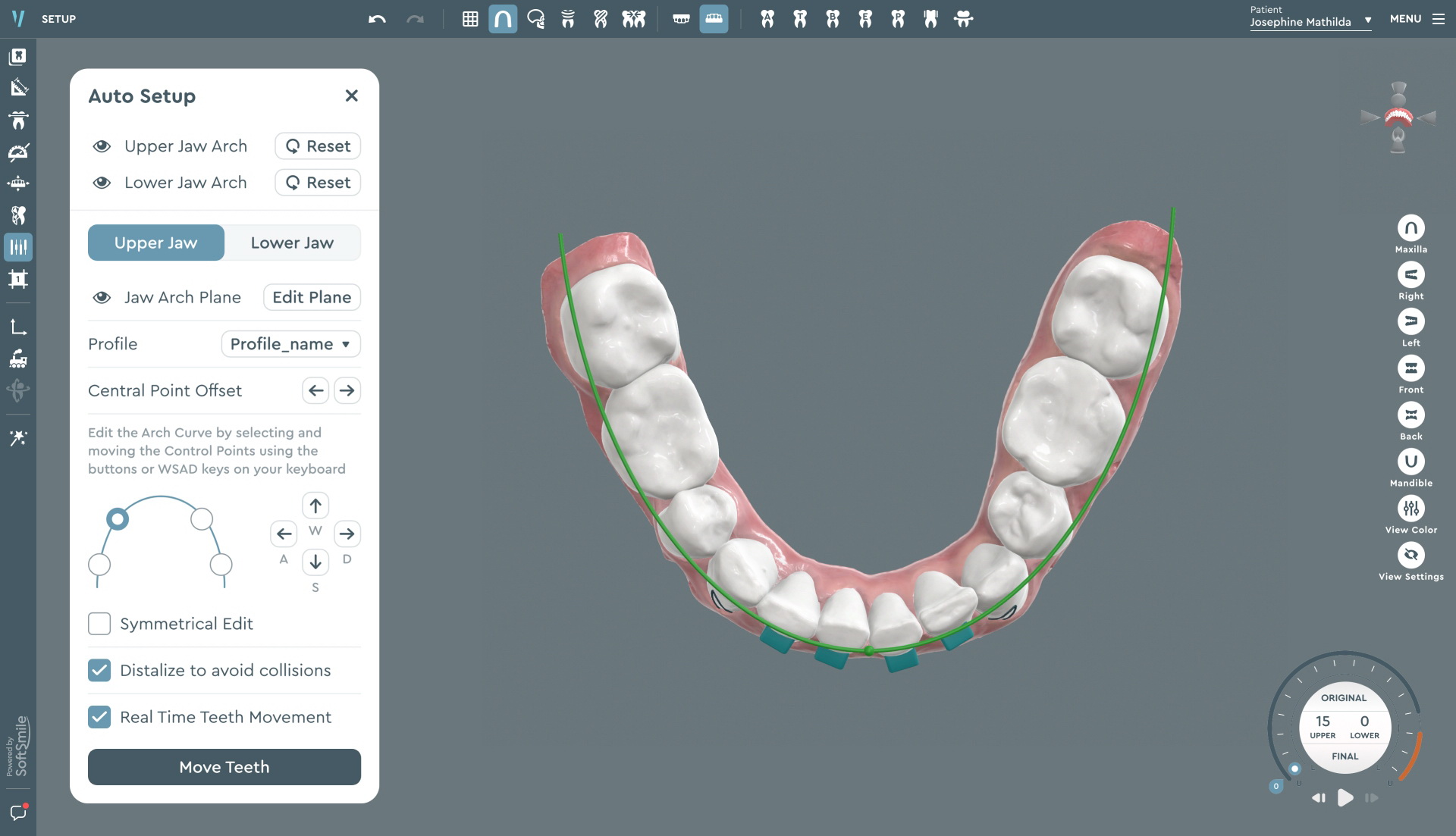Image resolution: width=1456 pixels, height=836 pixels.
Task: Open the Profile_name dropdown
Action: 290,344
